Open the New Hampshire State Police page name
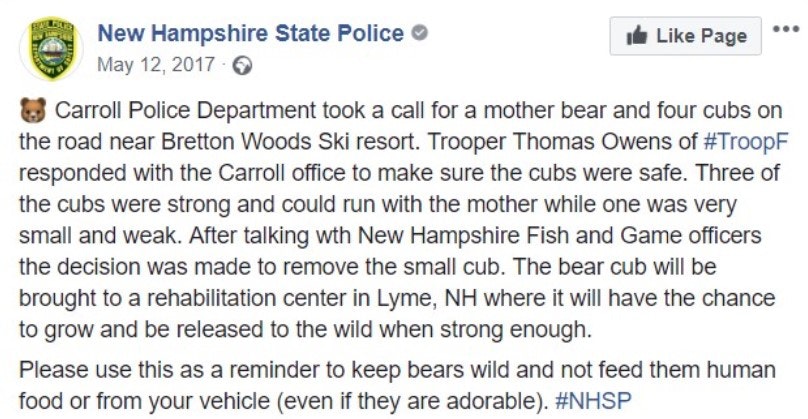Image resolution: width=808 pixels, height=419 pixels. (250, 34)
